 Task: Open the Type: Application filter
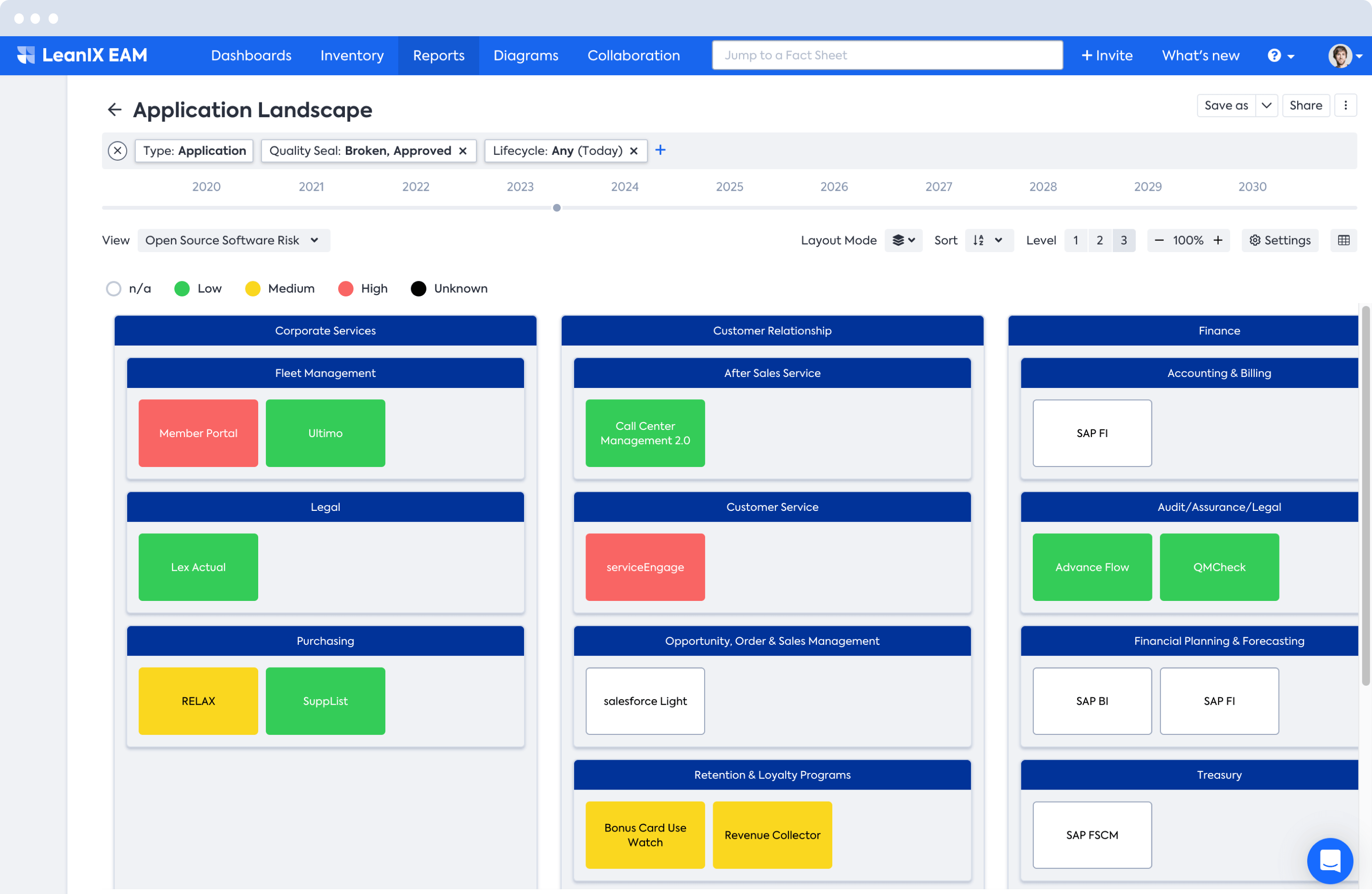click(x=194, y=151)
